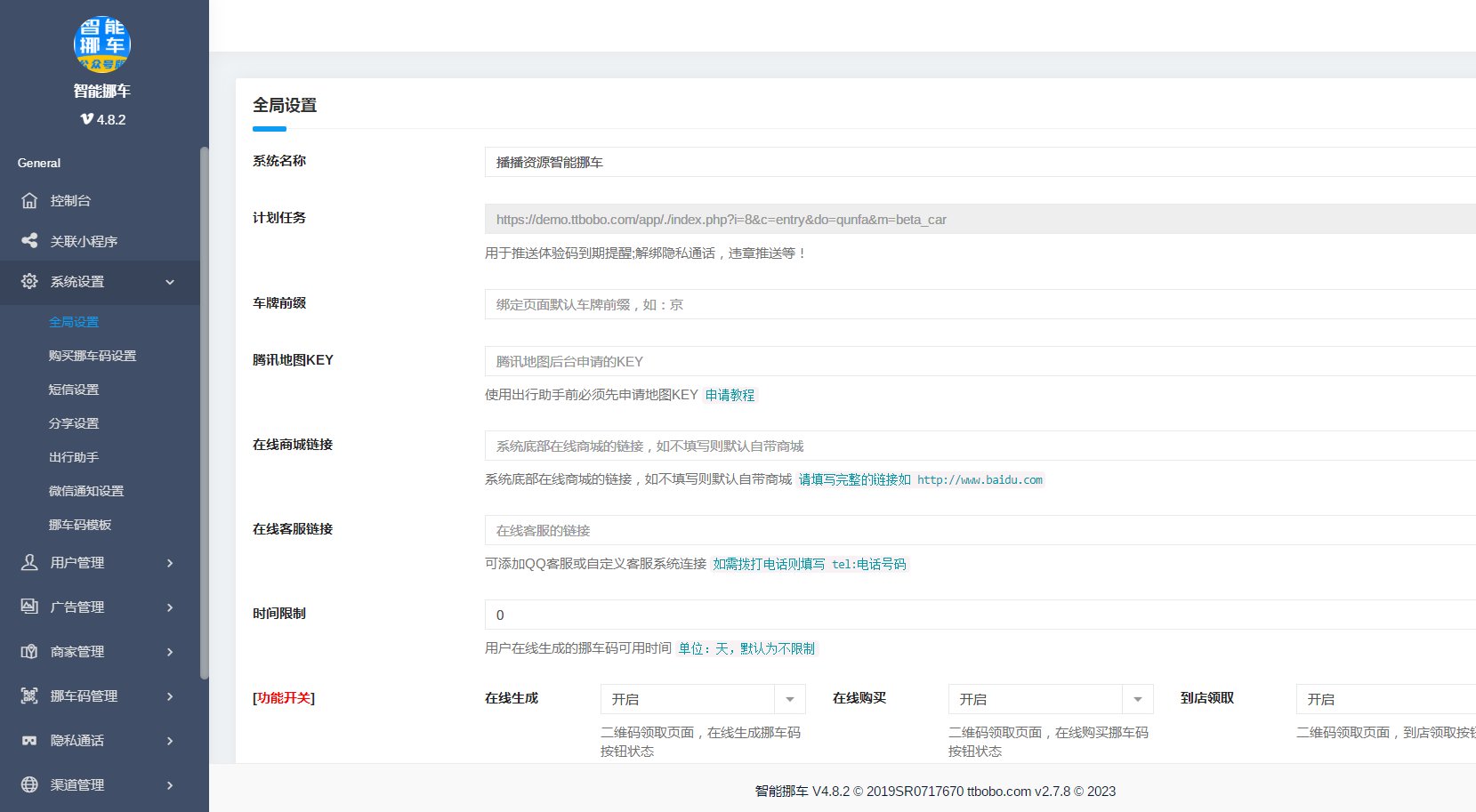Click the globe icon beside 渠道管理
1476x812 pixels.
(29, 784)
